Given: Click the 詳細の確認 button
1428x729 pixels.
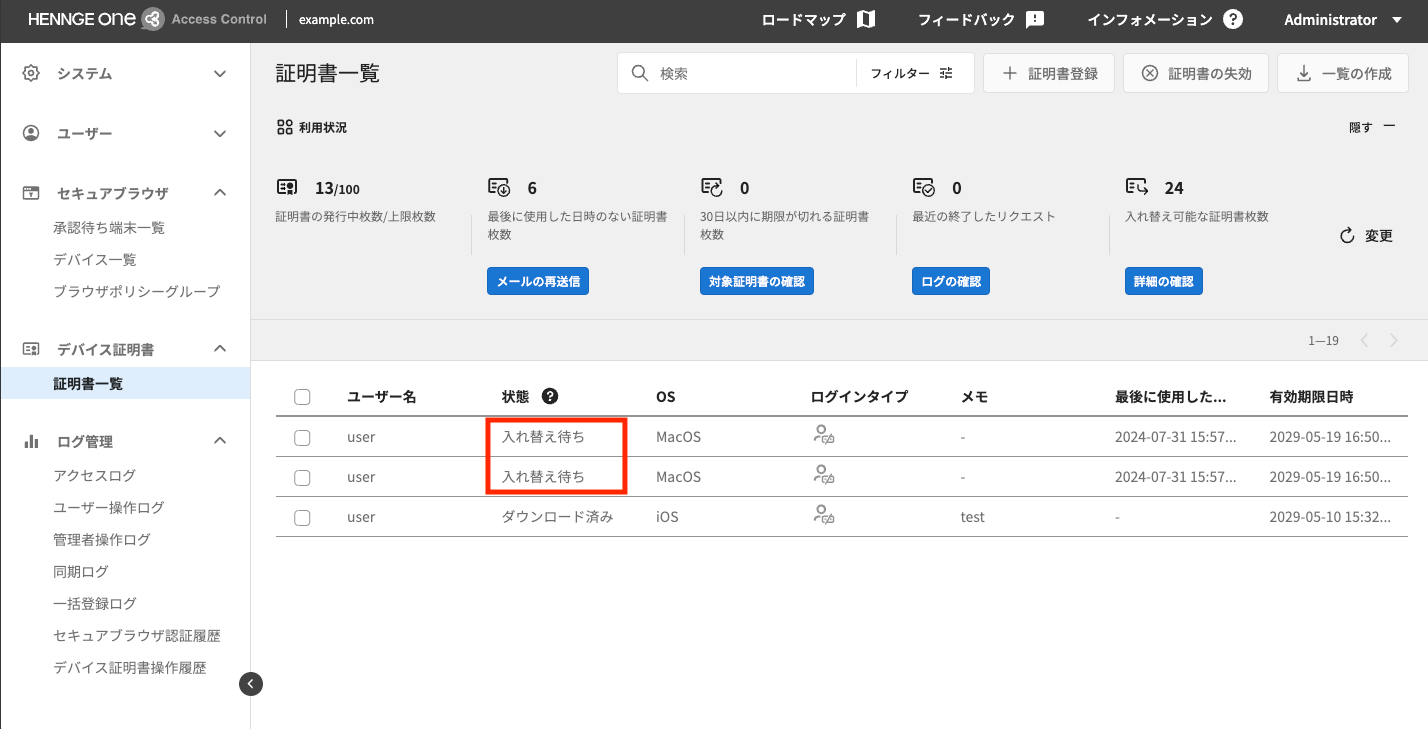Looking at the screenshot, I should point(1163,282).
